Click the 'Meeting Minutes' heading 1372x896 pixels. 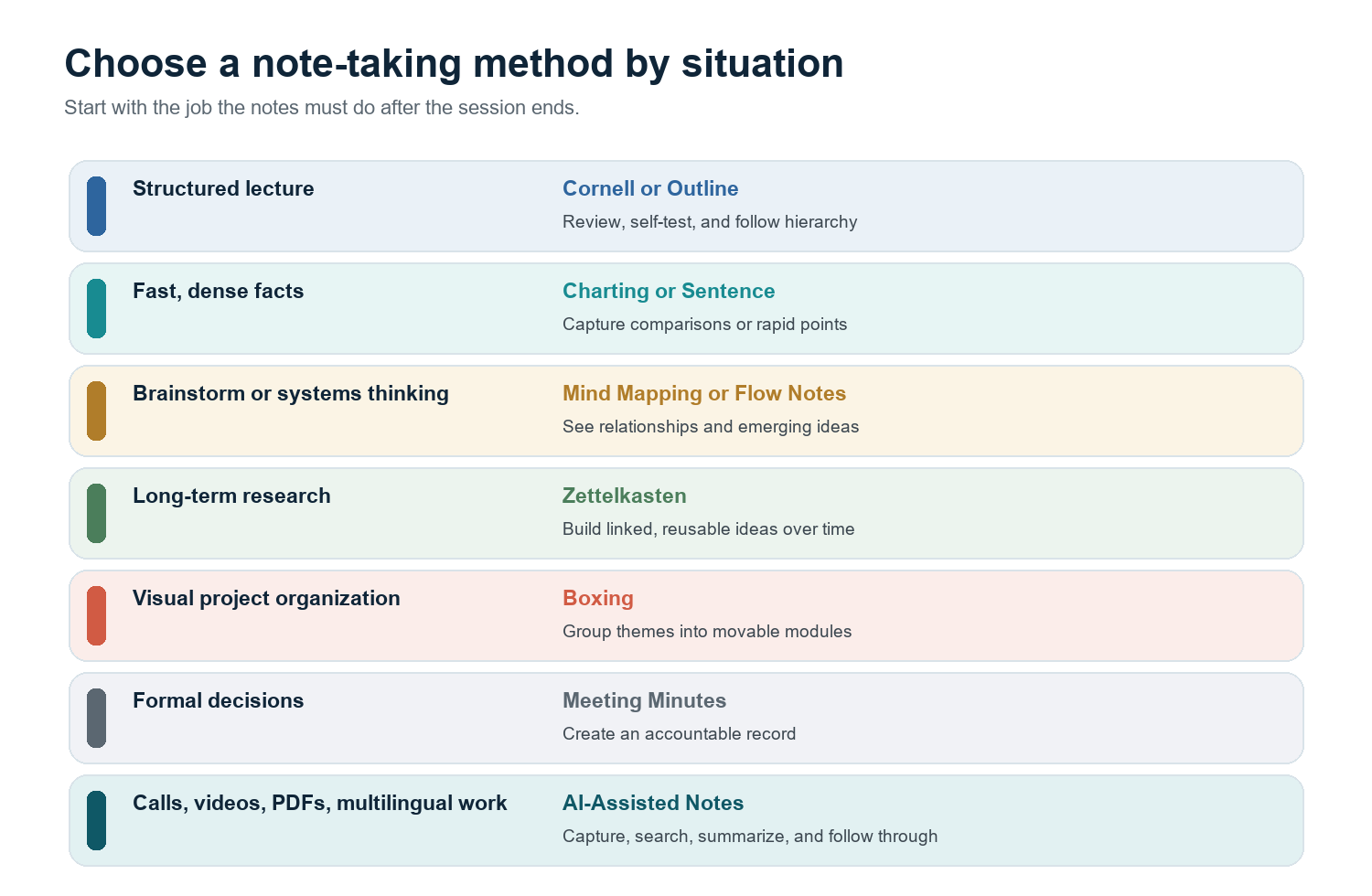tap(645, 700)
